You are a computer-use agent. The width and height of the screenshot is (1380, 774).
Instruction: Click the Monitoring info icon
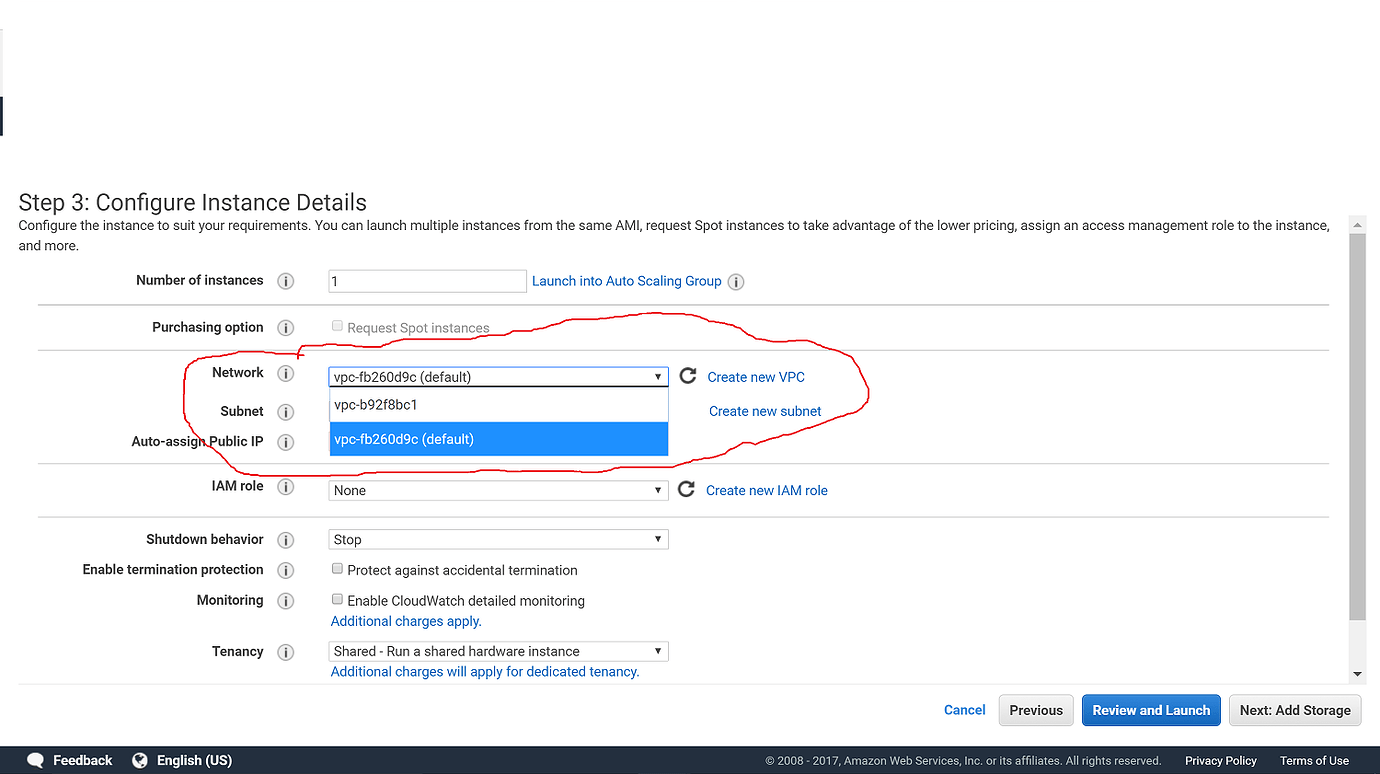tap(285, 600)
